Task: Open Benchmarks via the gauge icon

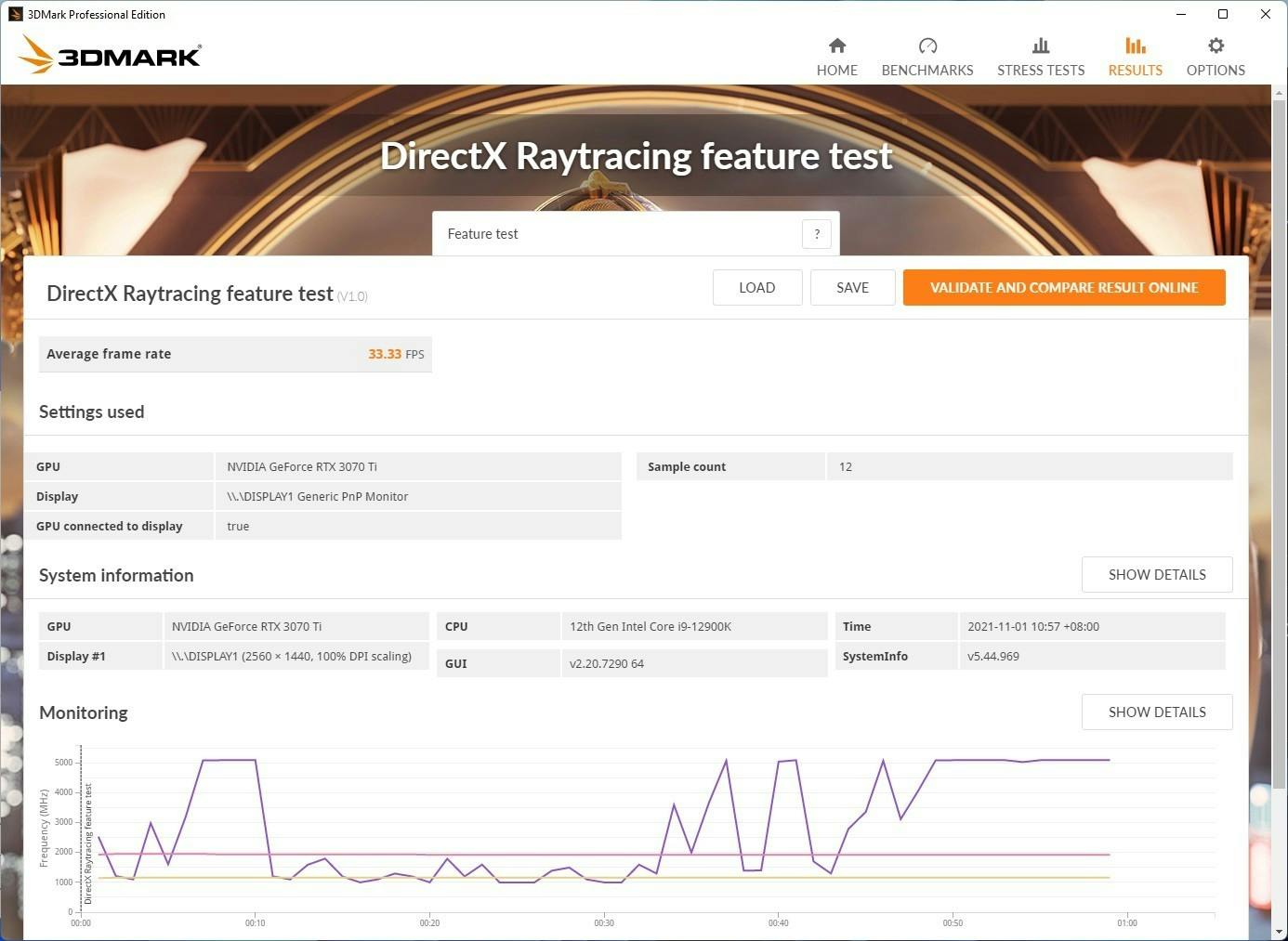Action: point(927,46)
